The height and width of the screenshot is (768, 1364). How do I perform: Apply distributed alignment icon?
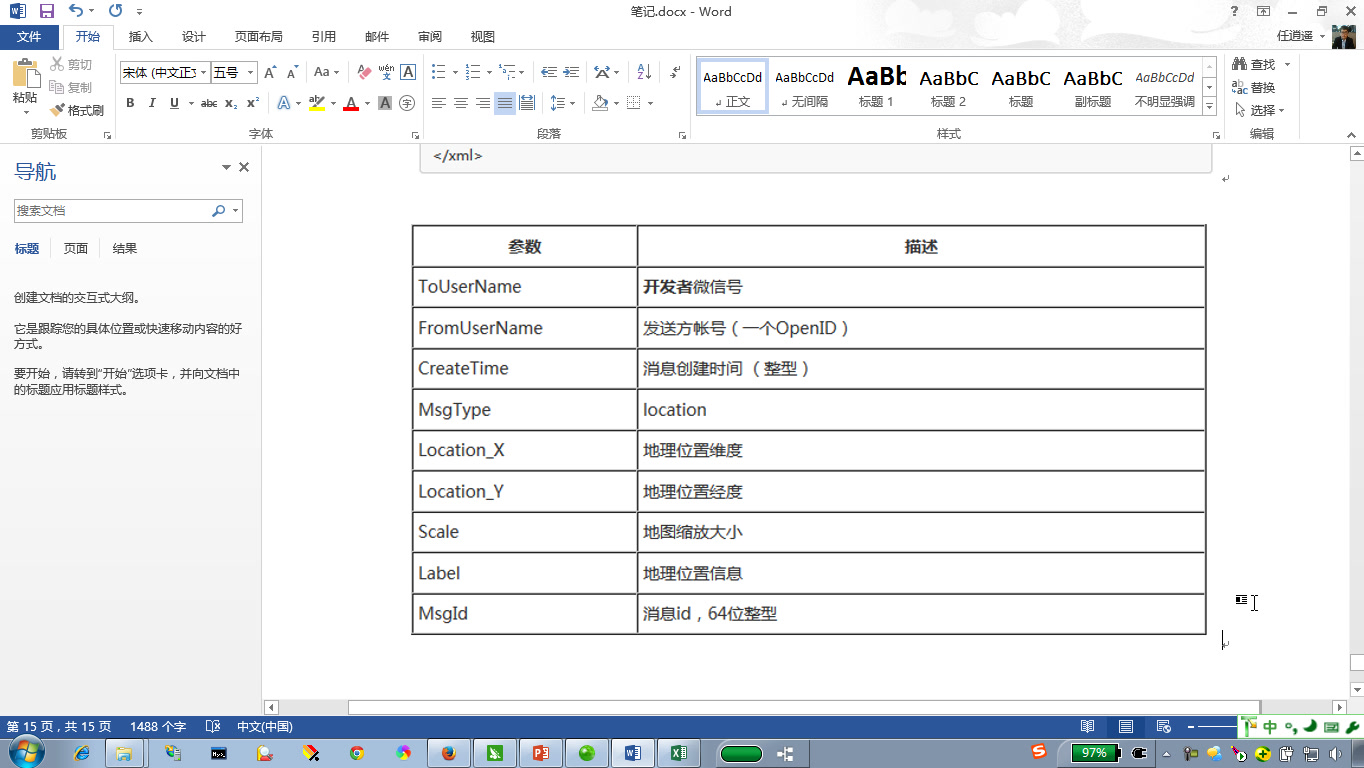[x=527, y=103]
